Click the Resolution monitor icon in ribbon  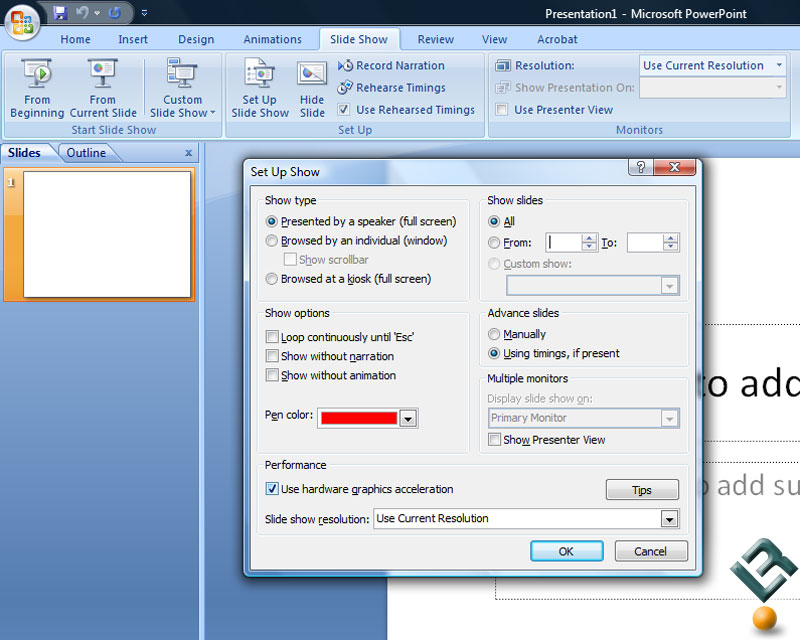click(x=503, y=66)
